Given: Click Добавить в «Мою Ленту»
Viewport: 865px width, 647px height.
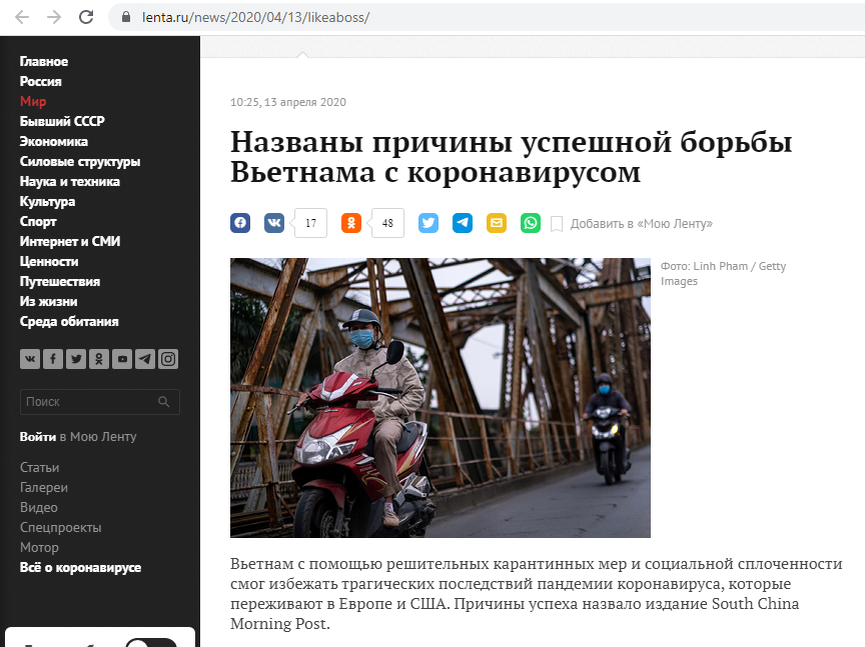Looking at the screenshot, I should pyautogui.click(x=641, y=223).
